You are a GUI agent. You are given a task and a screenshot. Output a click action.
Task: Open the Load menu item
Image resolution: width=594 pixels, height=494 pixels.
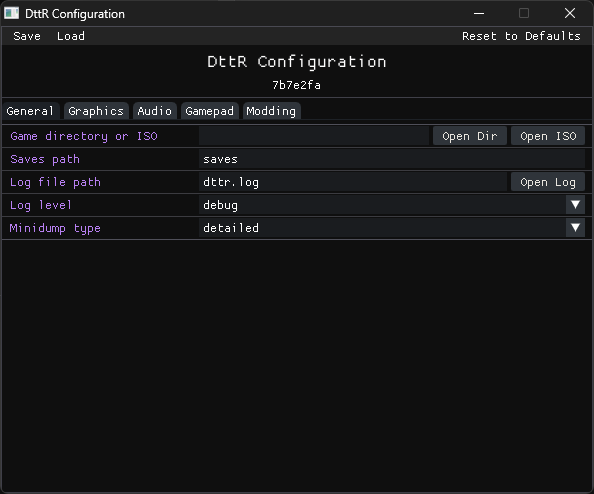tap(71, 36)
